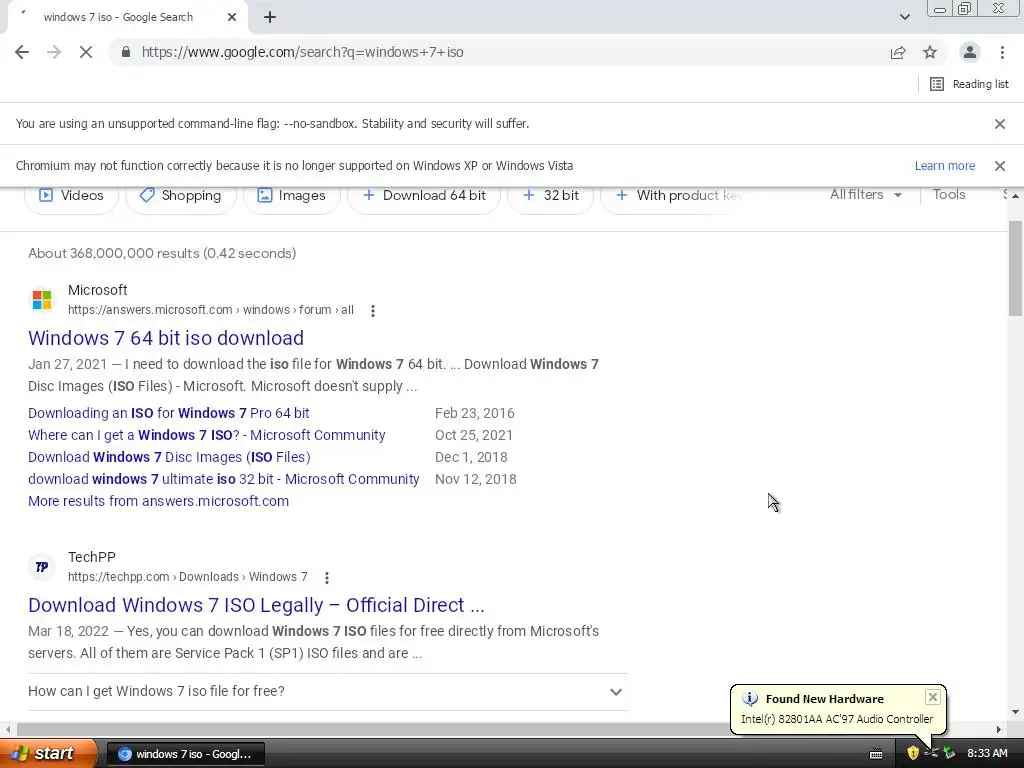Click the vertical scrollbar thumb
This screenshot has height=768, width=1024.
click(1015, 268)
